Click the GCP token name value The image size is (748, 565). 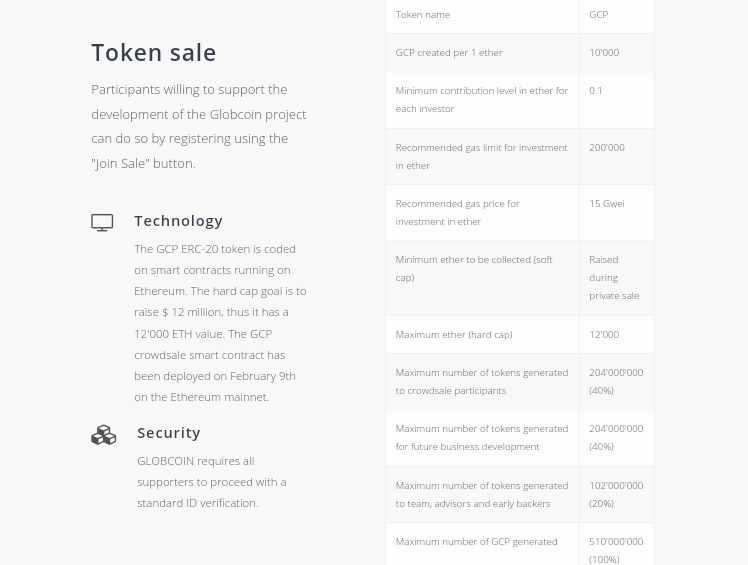coord(599,15)
